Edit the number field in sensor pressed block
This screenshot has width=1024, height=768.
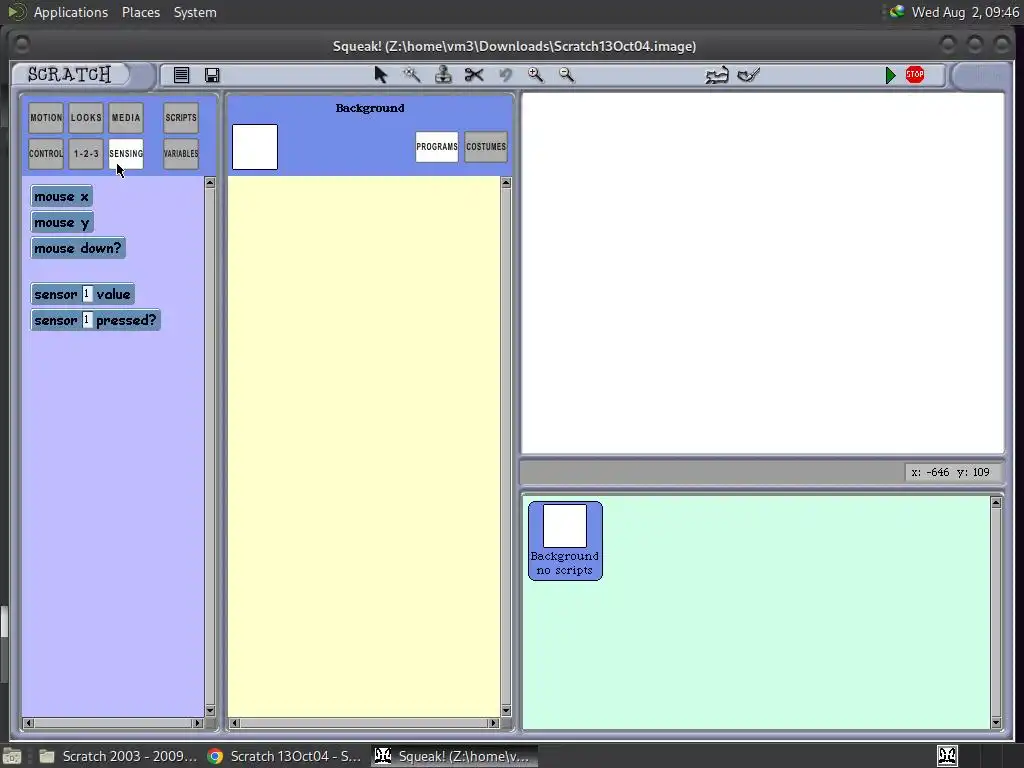pos(87,320)
